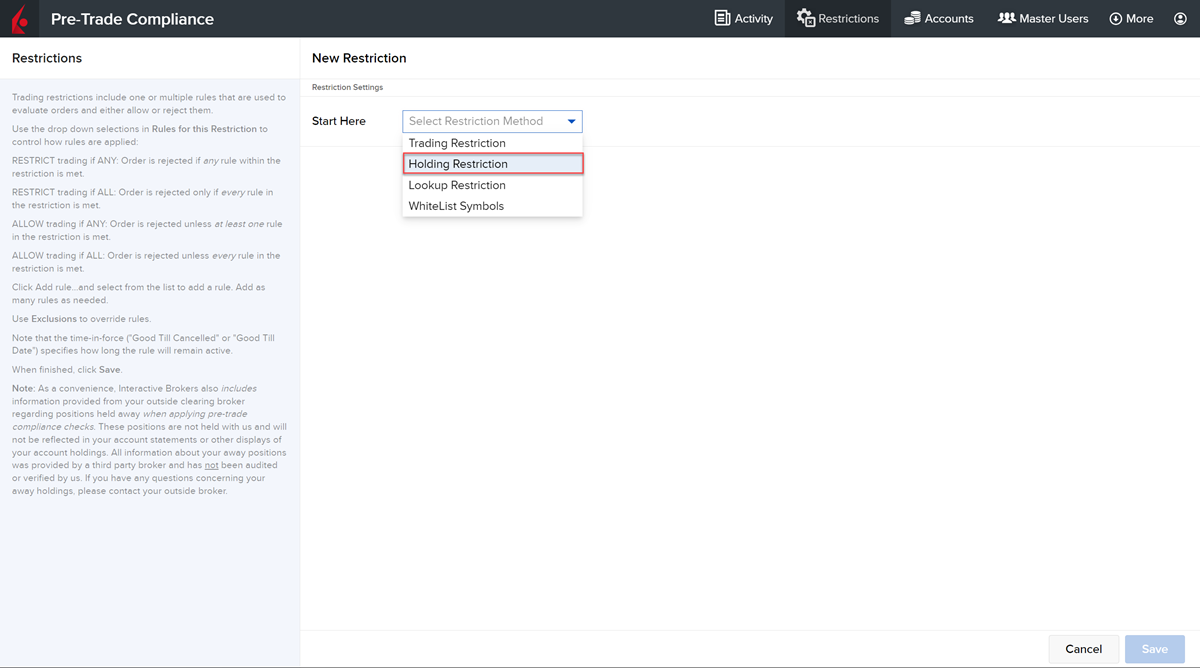Image resolution: width=1200 pixels, height=668 pixels.
Task: Click the 'Note:' paragraph label
Action: [x=23, y=388]
